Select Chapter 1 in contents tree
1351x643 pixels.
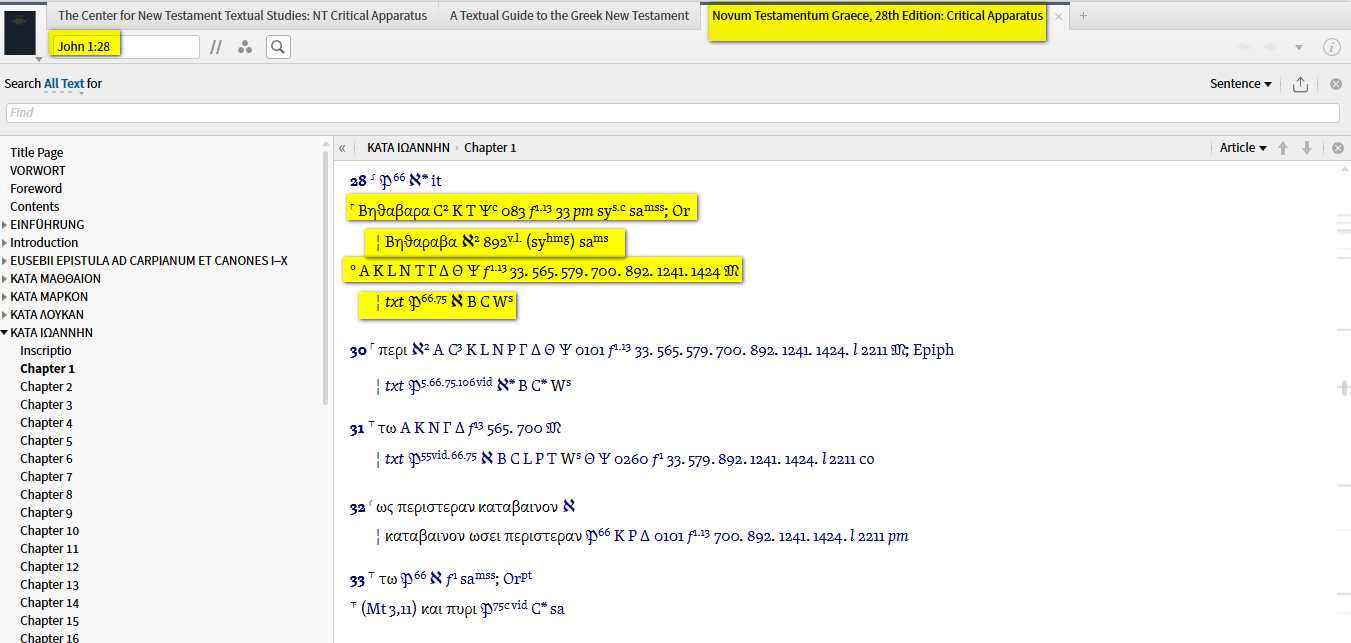(x=47, y=369)
